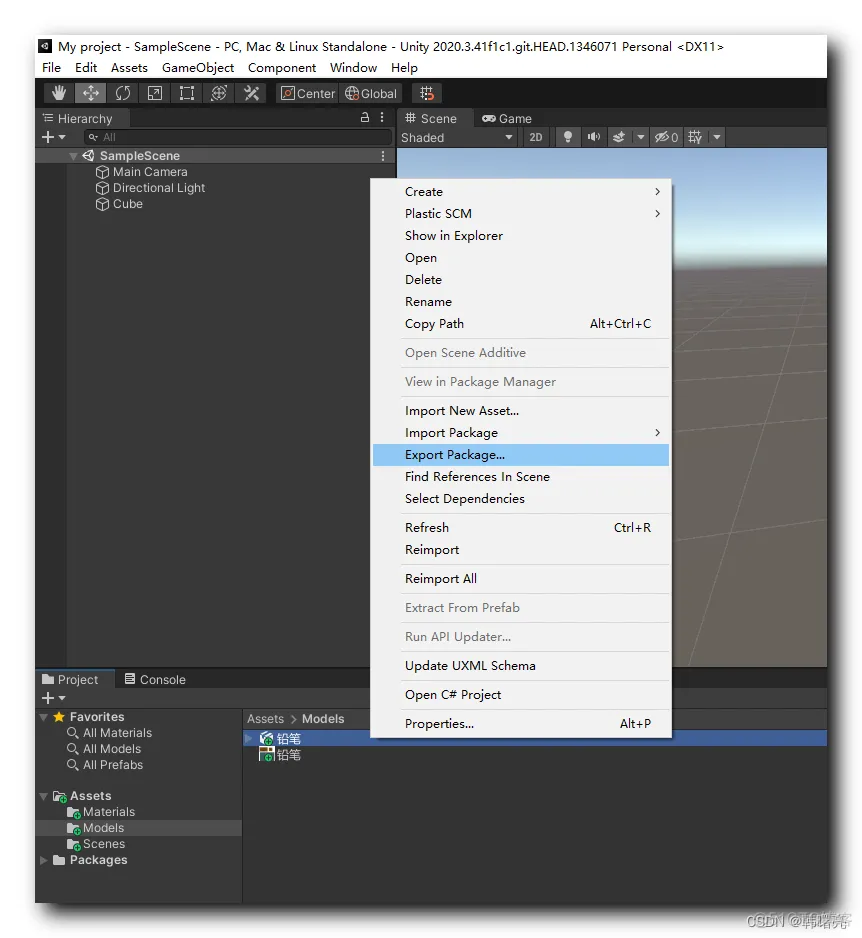
Task: Open Create submenu
Action: pyautogui.click(x=520, y=191)
